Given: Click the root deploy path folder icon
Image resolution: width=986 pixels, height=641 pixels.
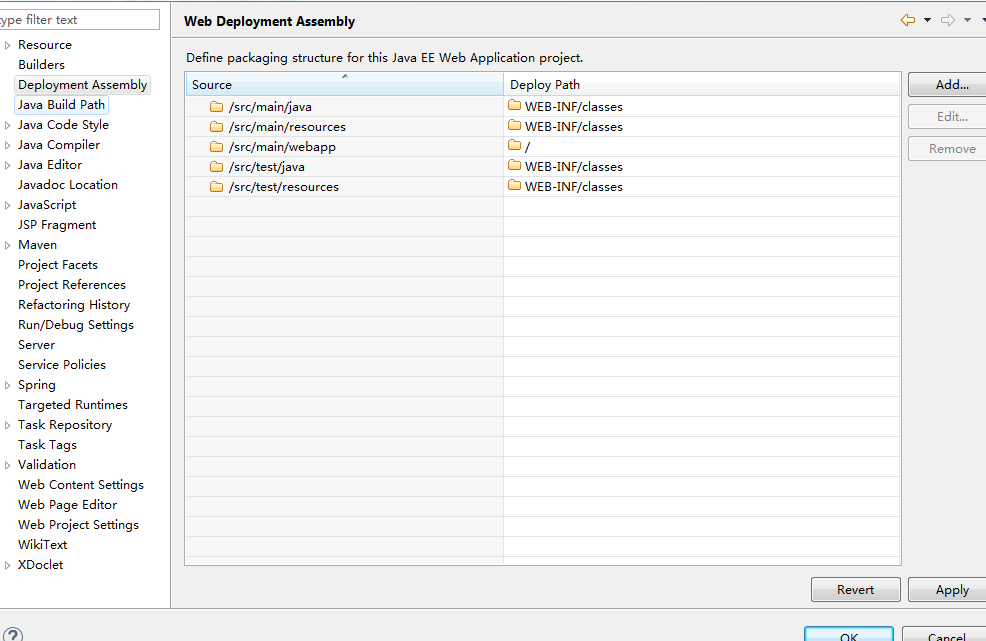Looking at the screenshot, I should (515, 146).
